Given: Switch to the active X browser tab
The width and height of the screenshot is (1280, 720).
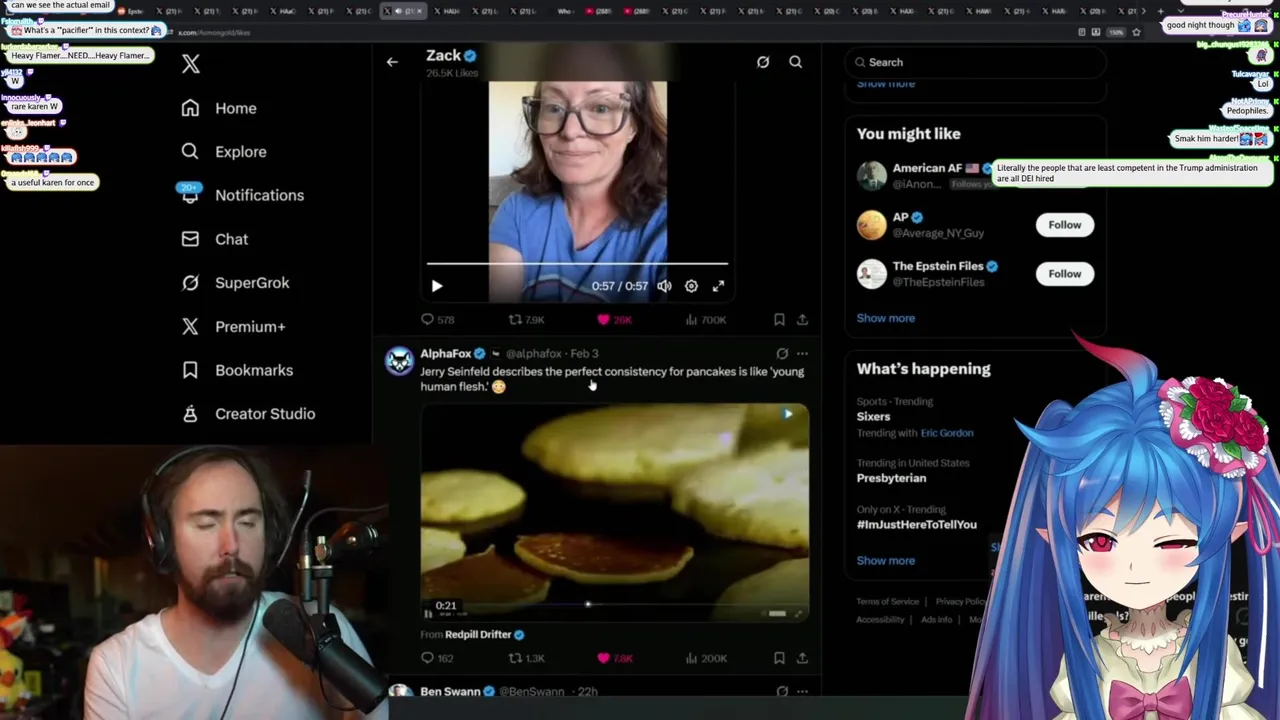Looking at the screenshot, I should [404, 11].
